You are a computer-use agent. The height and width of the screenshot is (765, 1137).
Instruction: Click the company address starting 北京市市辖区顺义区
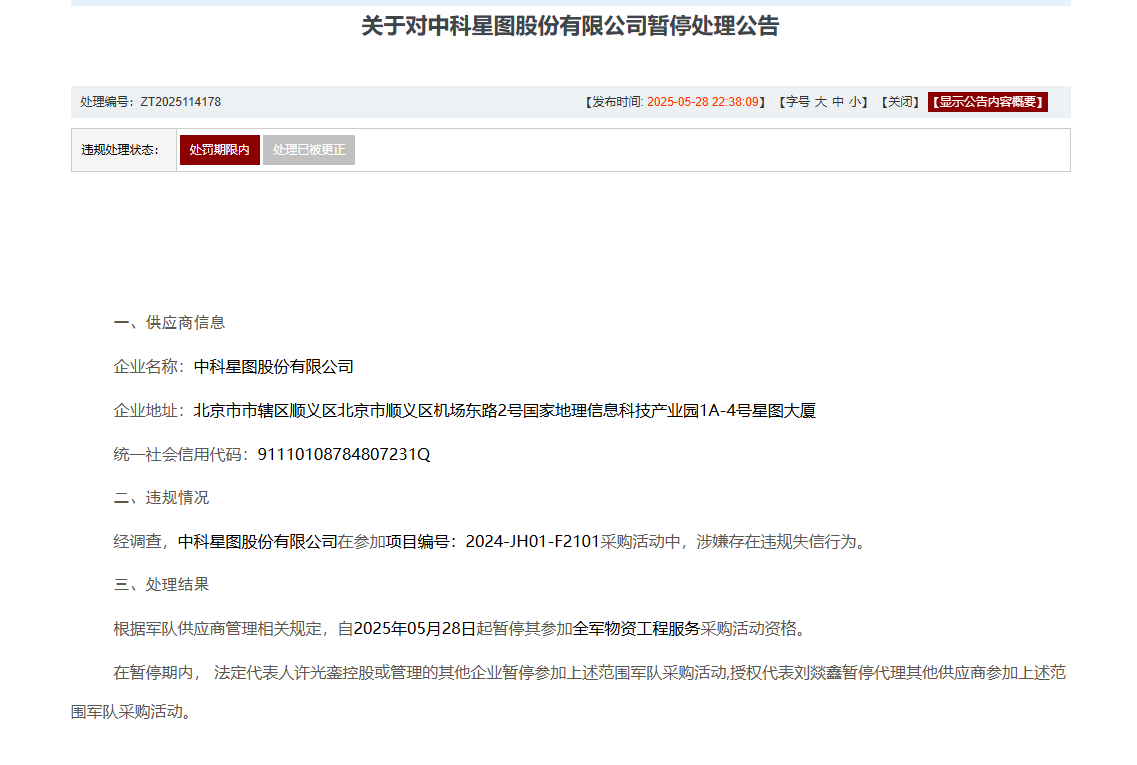pyautogui.click(x=505, y=411)
